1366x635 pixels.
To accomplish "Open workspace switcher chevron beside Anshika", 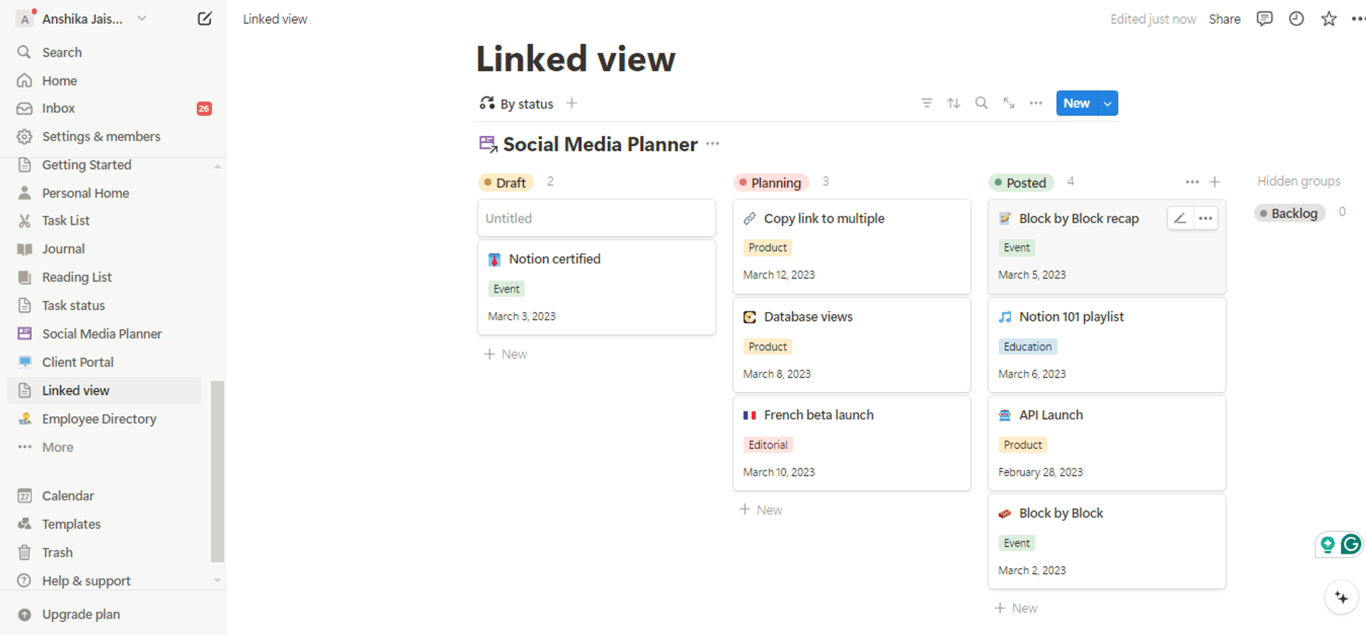I will click(141, 19).
